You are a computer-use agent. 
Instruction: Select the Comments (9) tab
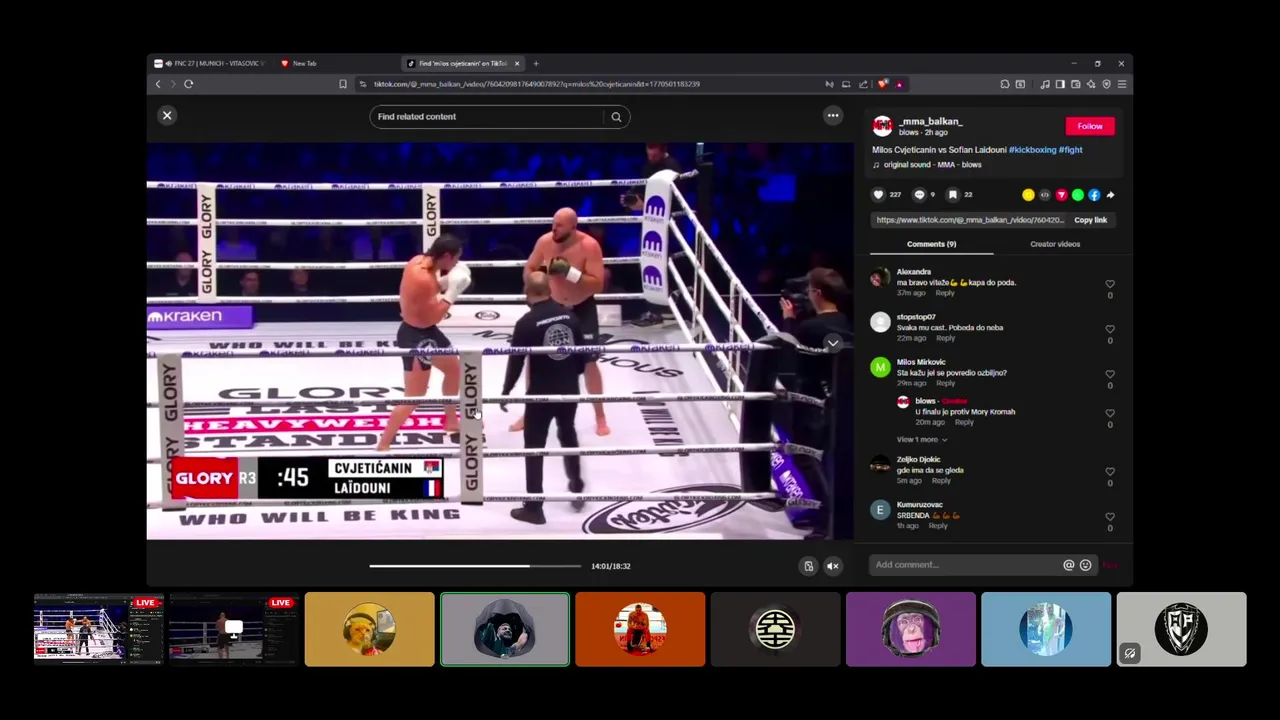pos(931,244)
